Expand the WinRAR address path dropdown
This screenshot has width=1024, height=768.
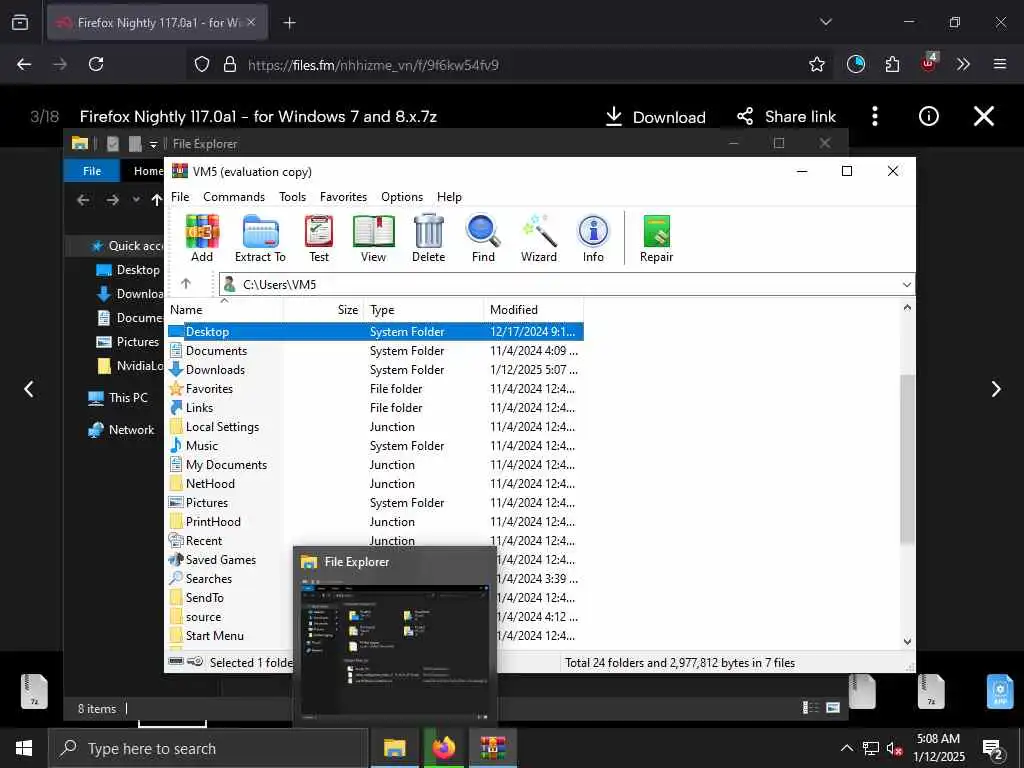[906, 284]
